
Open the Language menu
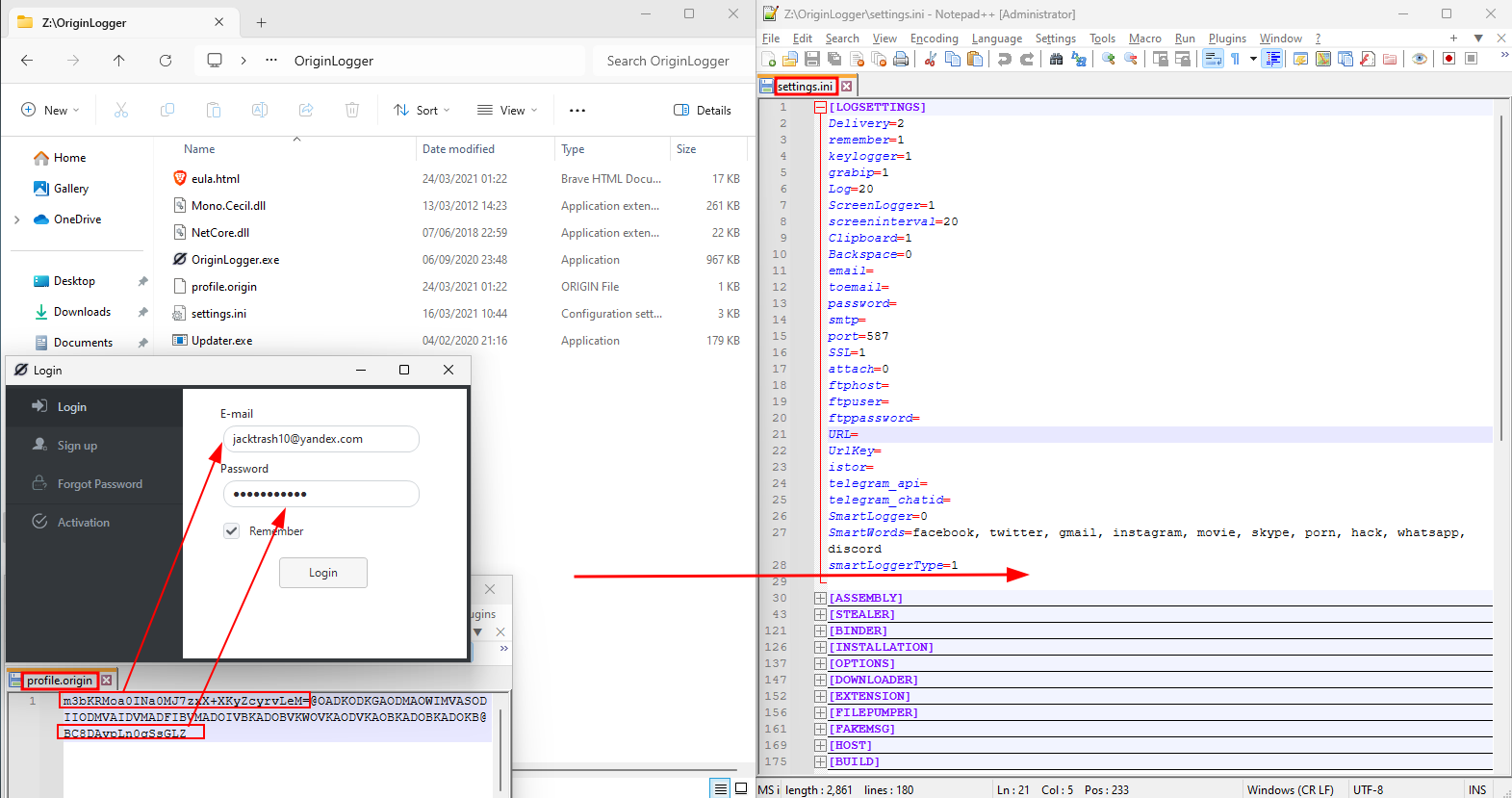pyautogui.click(x=996, y=39)
